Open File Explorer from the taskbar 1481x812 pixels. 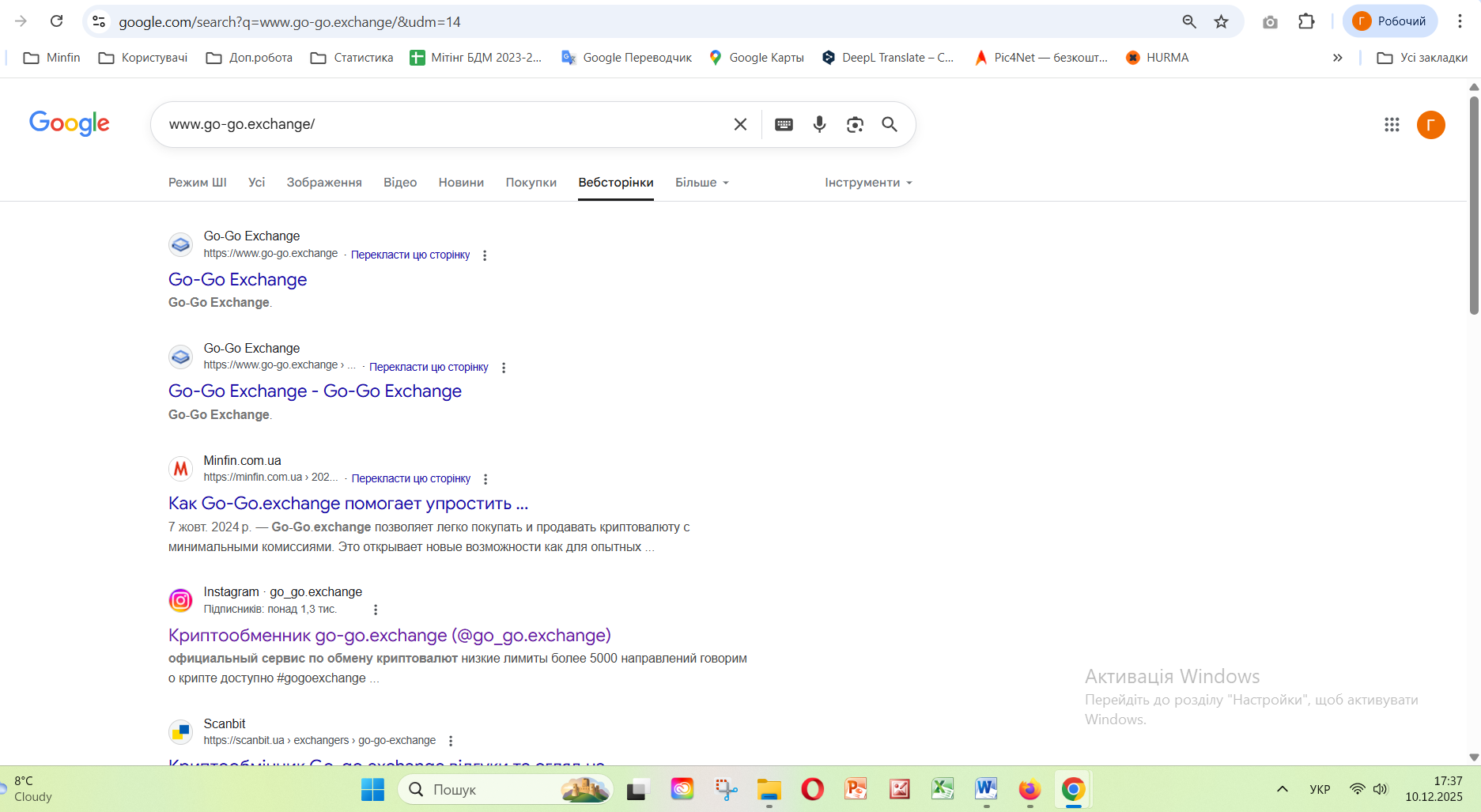pyautogui.click(x=769, y=789)
